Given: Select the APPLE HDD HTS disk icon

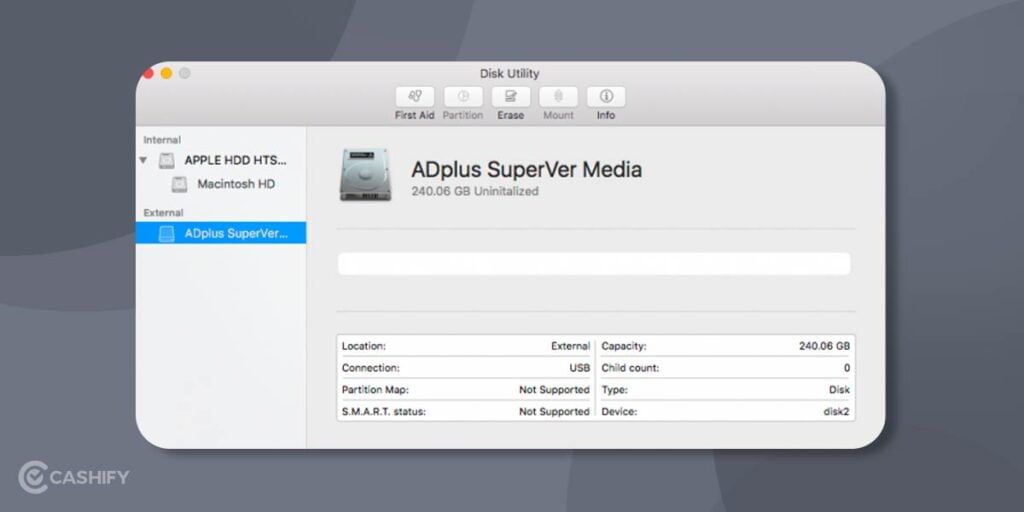Looking at the screenshot, I should click(x=167, y=161).
